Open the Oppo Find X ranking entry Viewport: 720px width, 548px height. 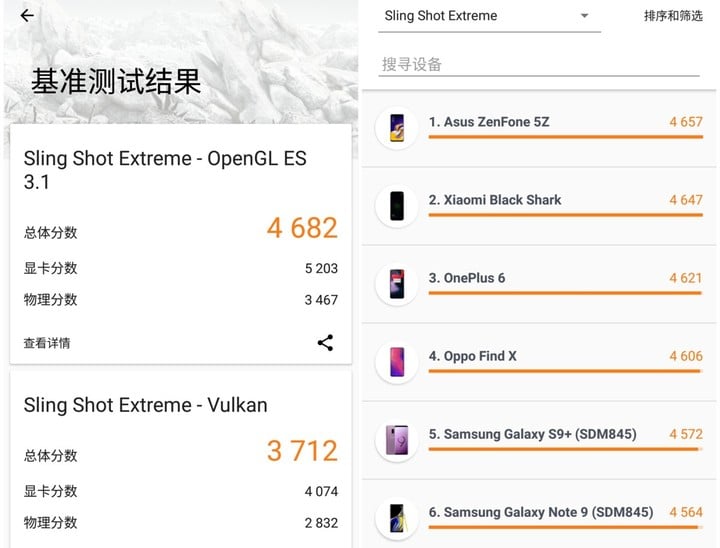[x=539, y=362]
